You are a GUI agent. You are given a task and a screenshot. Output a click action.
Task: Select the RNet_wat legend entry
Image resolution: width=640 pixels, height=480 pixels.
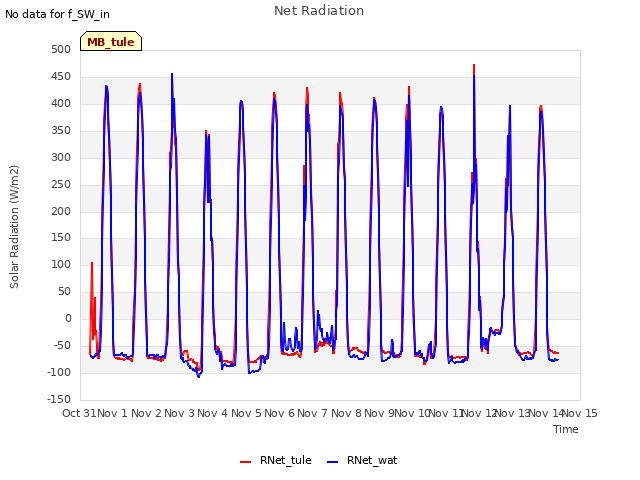[362, 460]
